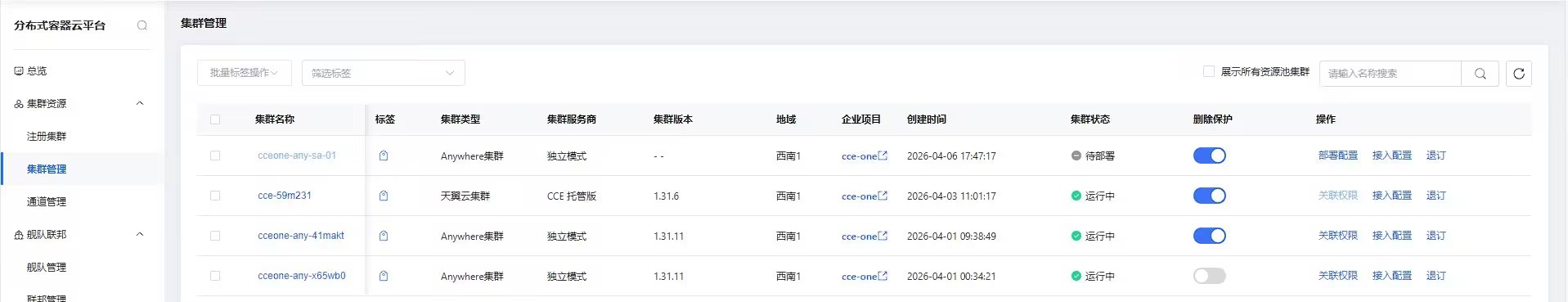Screen dimensions: 1568x302
Task: Click the 创建时间 column header
Action: (927, 119)
